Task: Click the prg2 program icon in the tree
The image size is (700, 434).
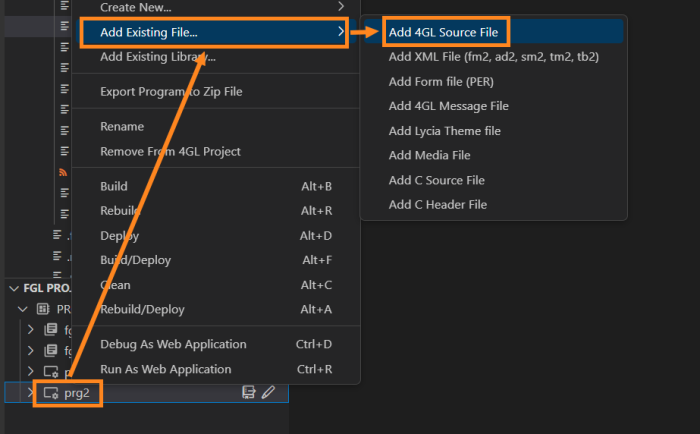Action: click(50, 393)
